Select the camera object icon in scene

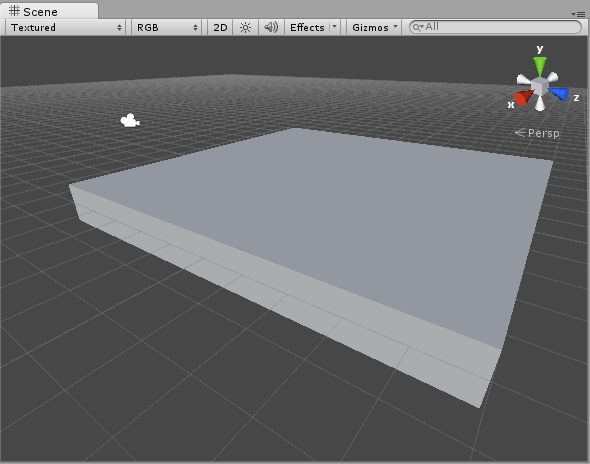[130, 121]
